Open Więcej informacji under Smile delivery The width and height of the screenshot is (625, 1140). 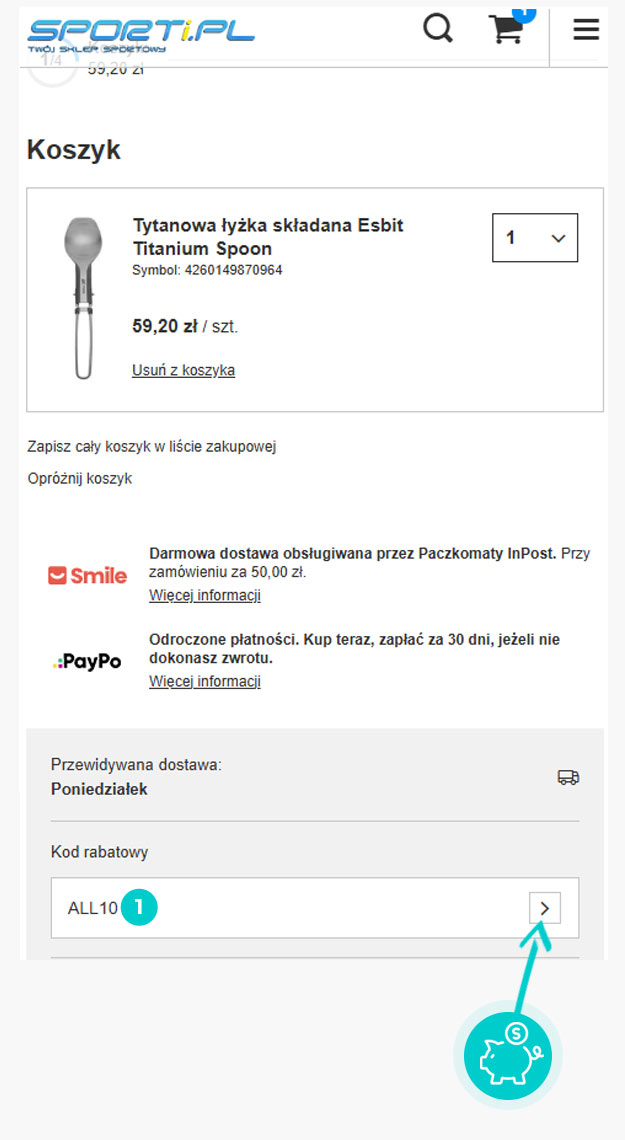[204, 594]
